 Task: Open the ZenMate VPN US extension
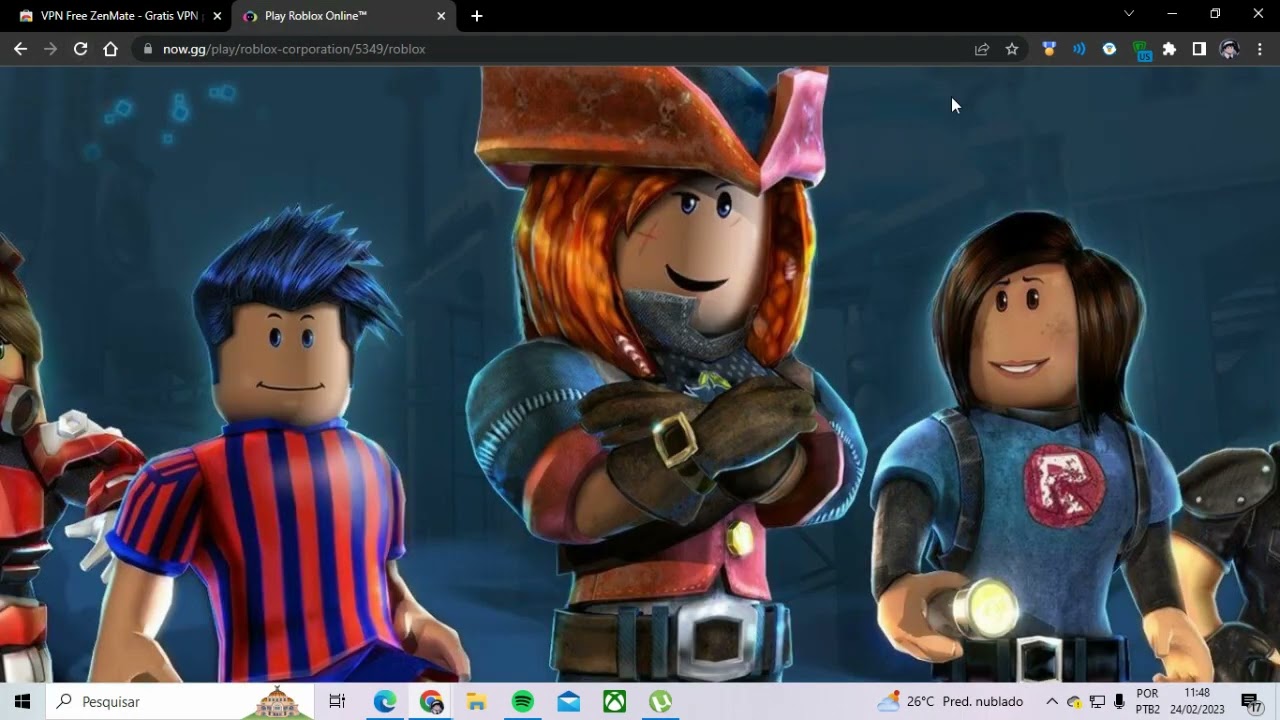tap(1141, 50)
